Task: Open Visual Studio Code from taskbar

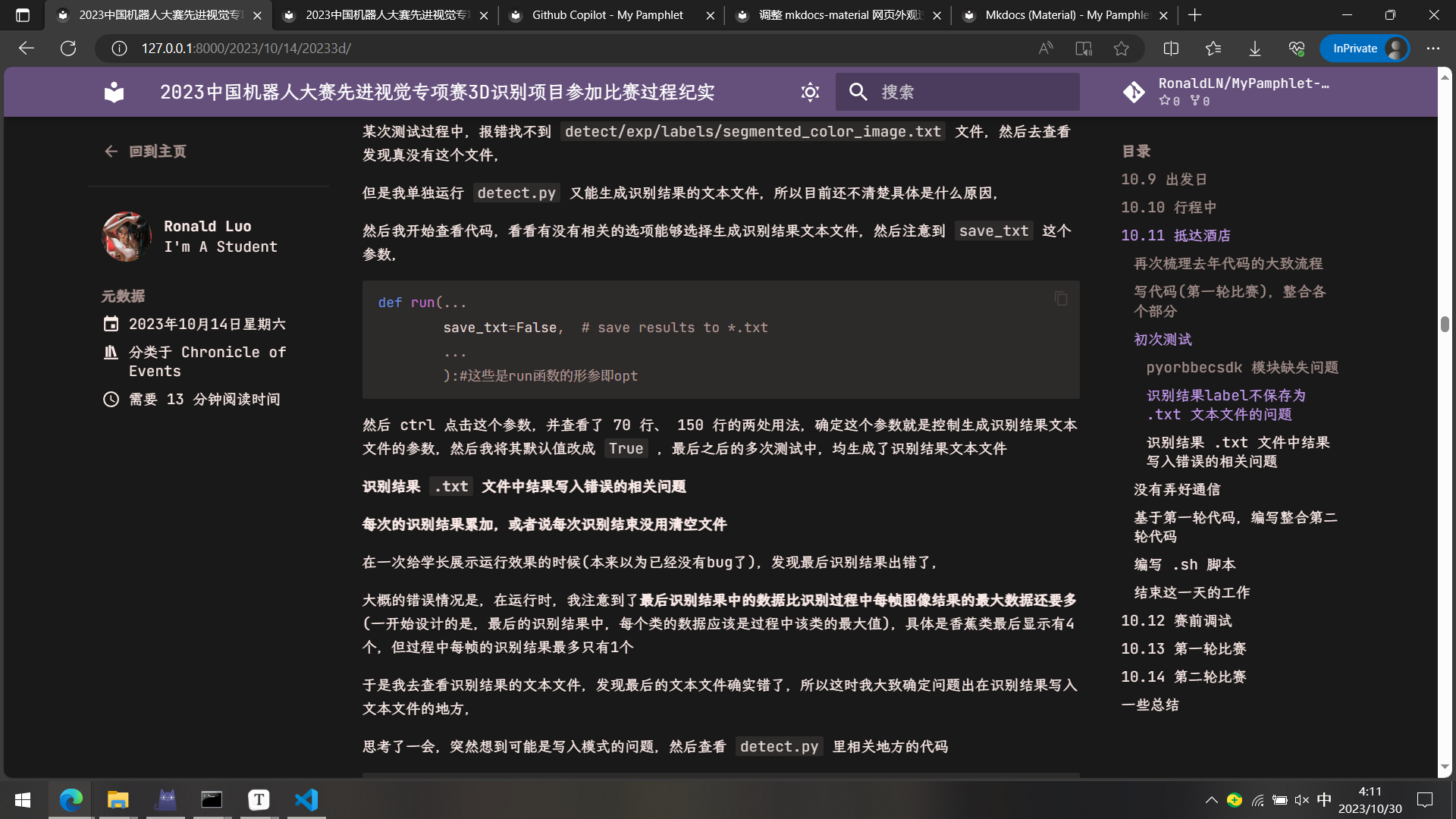Action: (x=306, y=800)
